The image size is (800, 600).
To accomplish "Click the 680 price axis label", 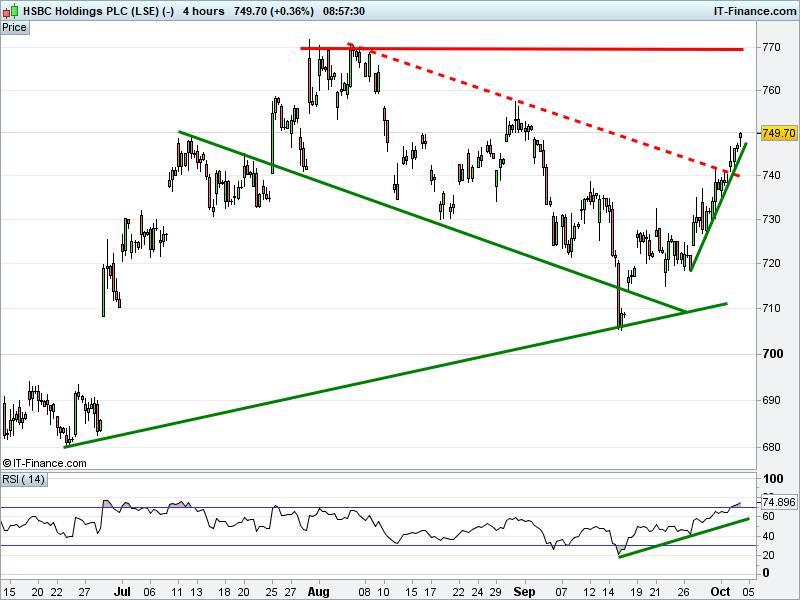I will (x=771, y=447).
